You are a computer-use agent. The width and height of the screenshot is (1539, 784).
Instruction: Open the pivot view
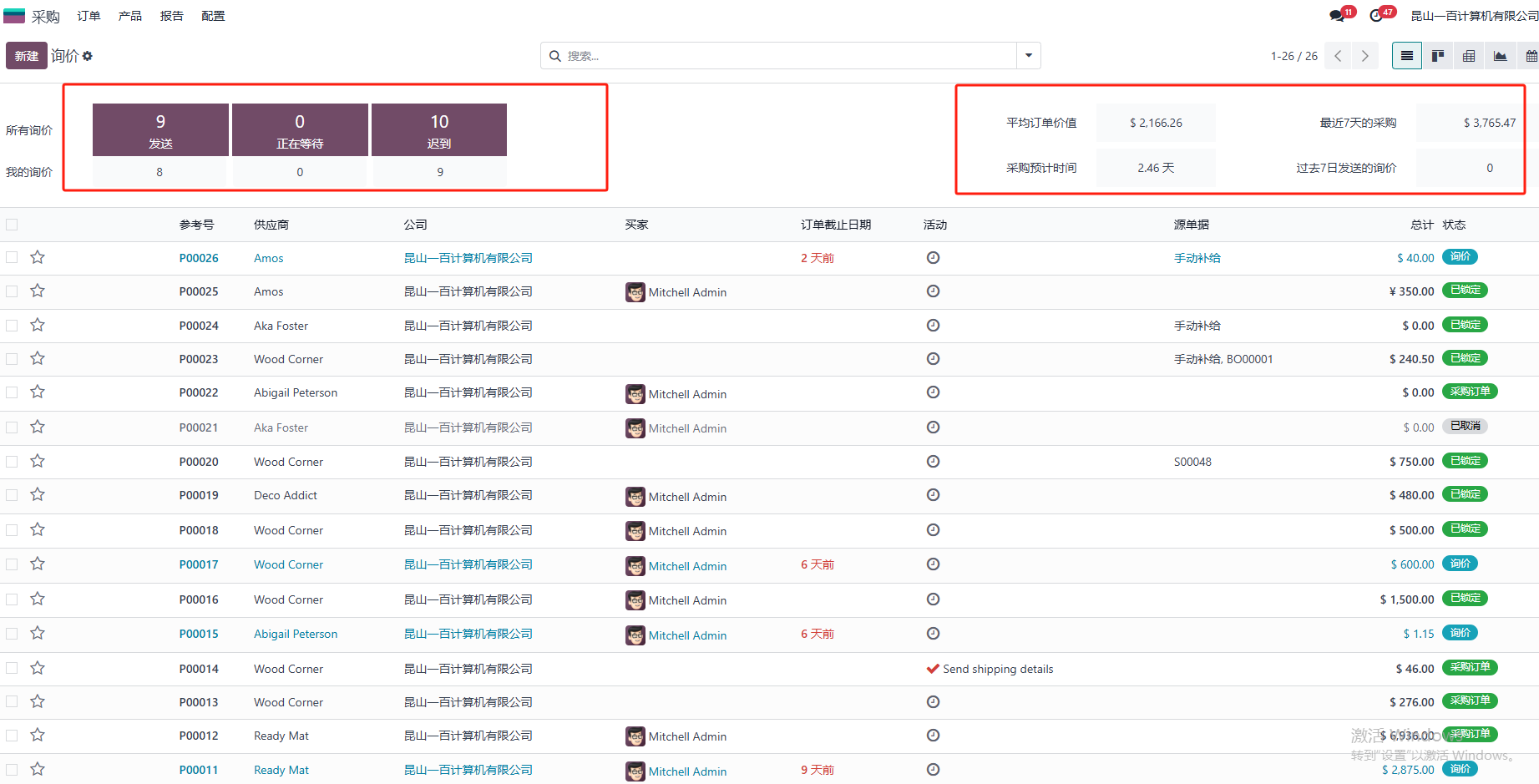[1469, 55]
